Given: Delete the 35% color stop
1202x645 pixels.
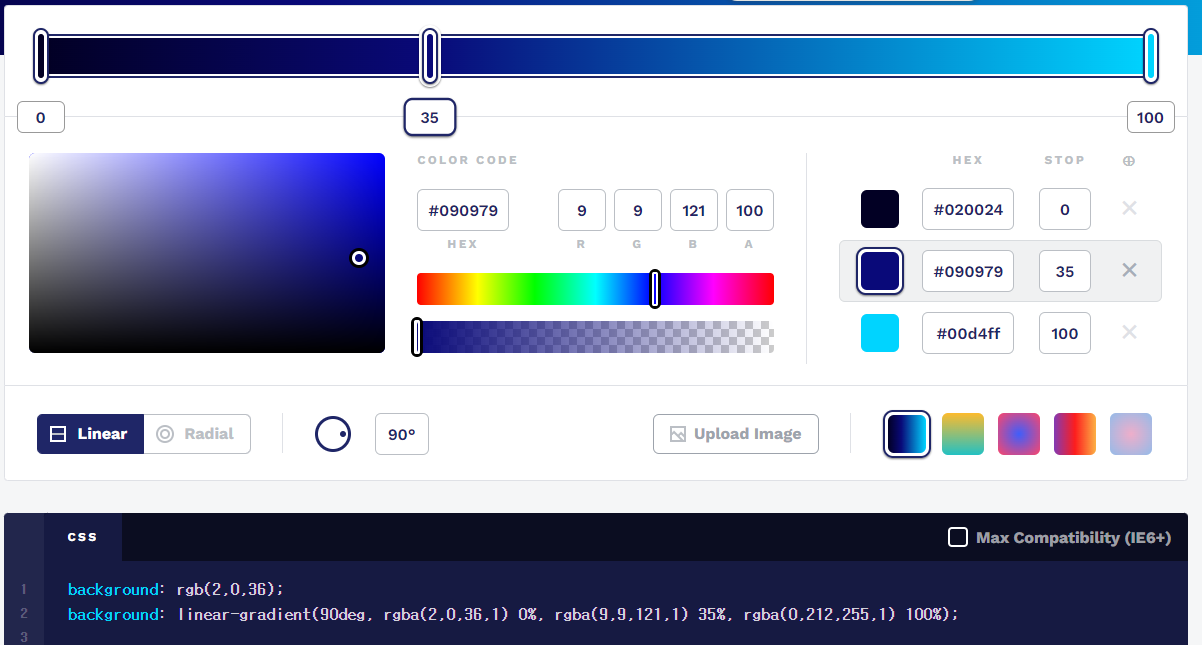Looking at the screenshot, I should click(1129, 270).
